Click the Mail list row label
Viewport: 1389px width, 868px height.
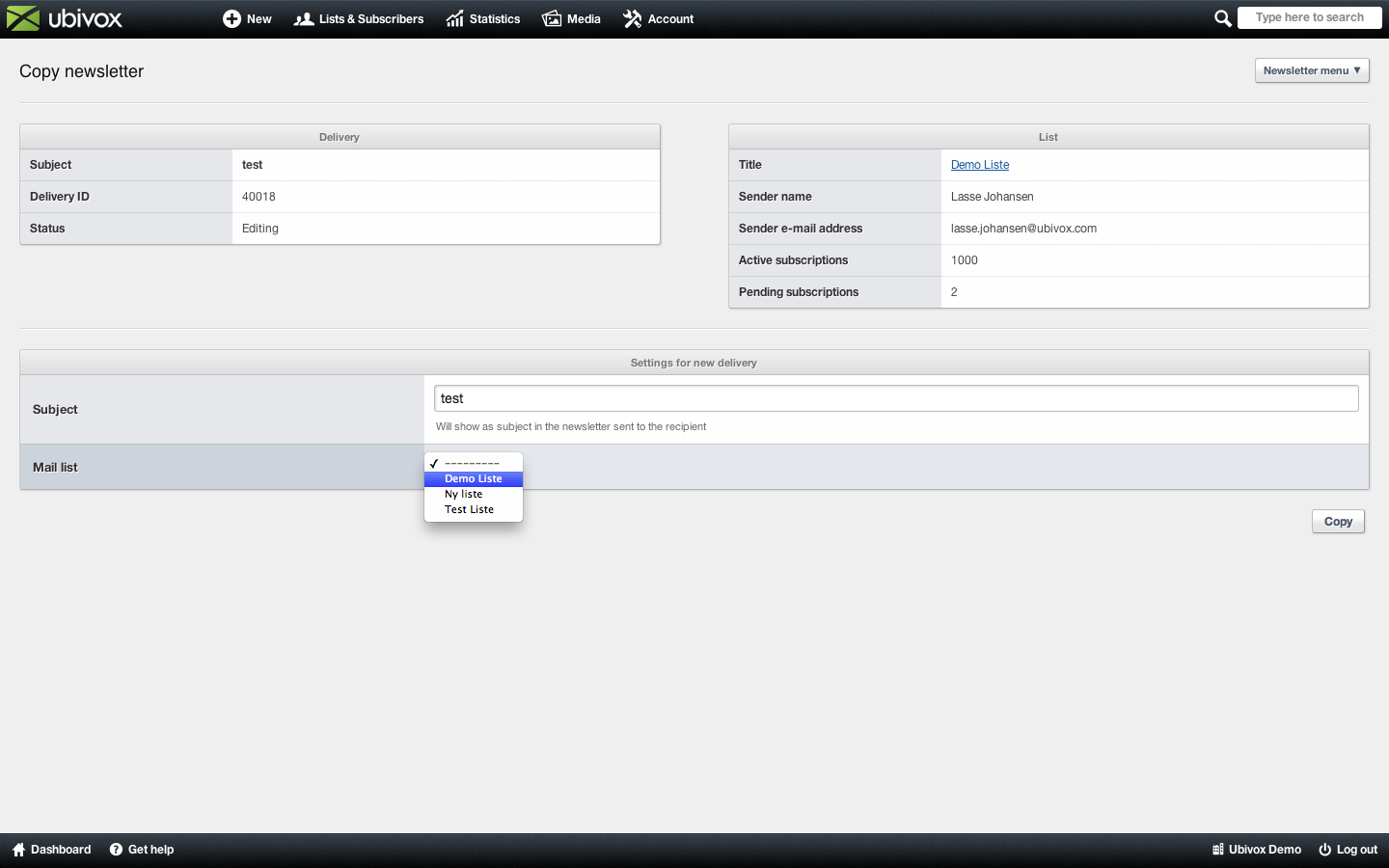pos(55,467)
